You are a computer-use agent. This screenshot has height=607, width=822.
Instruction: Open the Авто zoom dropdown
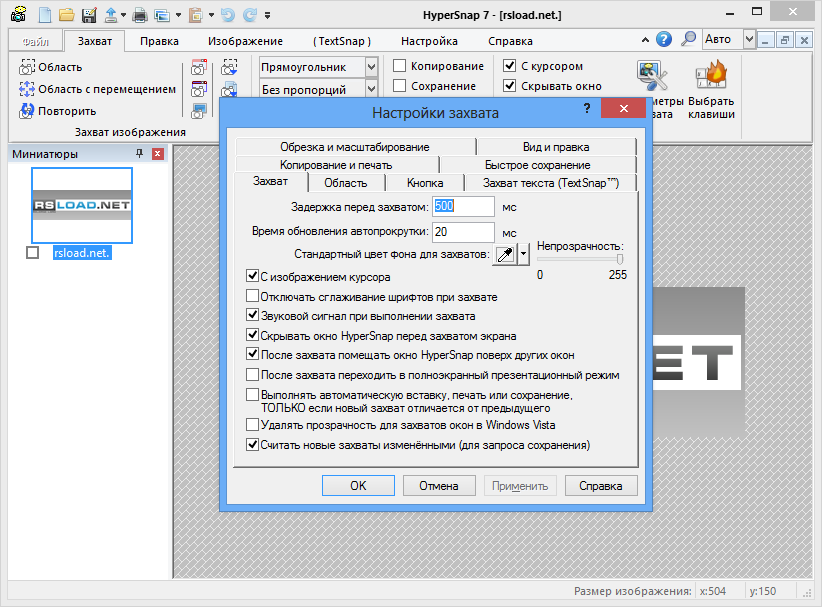tap(749, 39)
